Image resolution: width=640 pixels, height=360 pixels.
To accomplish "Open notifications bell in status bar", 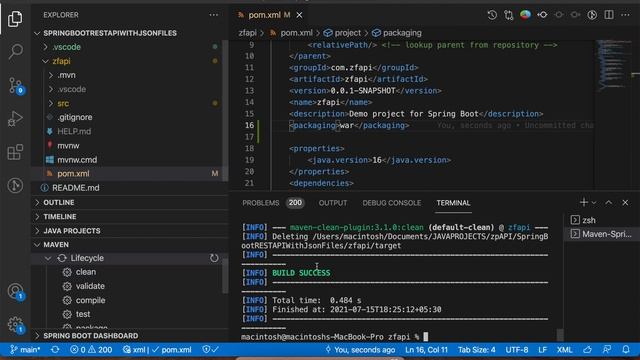I will [x=626, y=350].
